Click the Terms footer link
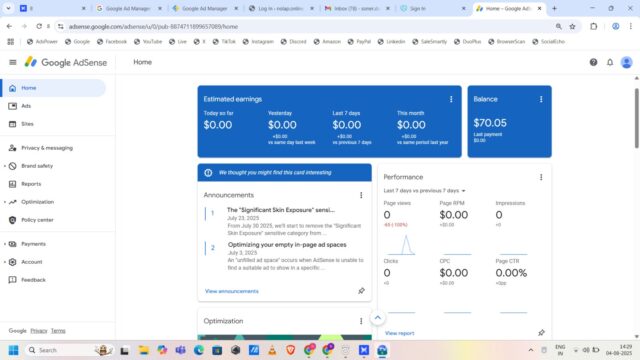This screenshot has height=360, width=640. pos(58,331)
